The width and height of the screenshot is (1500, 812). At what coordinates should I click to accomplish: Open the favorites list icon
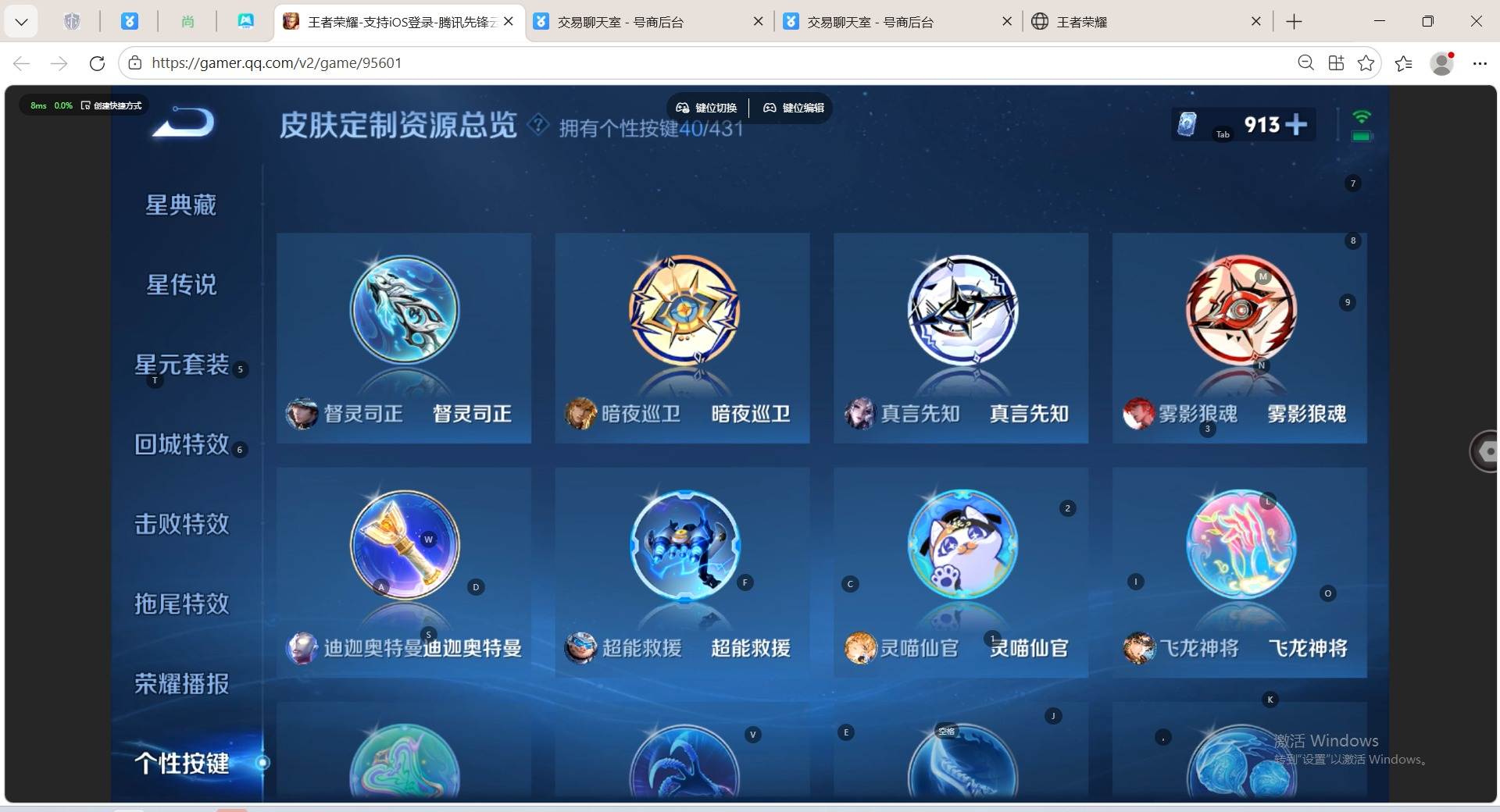[x=1404, y=63]
